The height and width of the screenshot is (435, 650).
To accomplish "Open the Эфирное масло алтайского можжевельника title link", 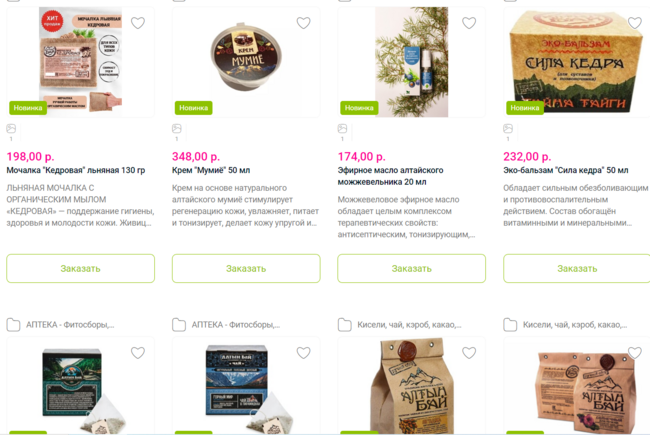I will point(390,176).
